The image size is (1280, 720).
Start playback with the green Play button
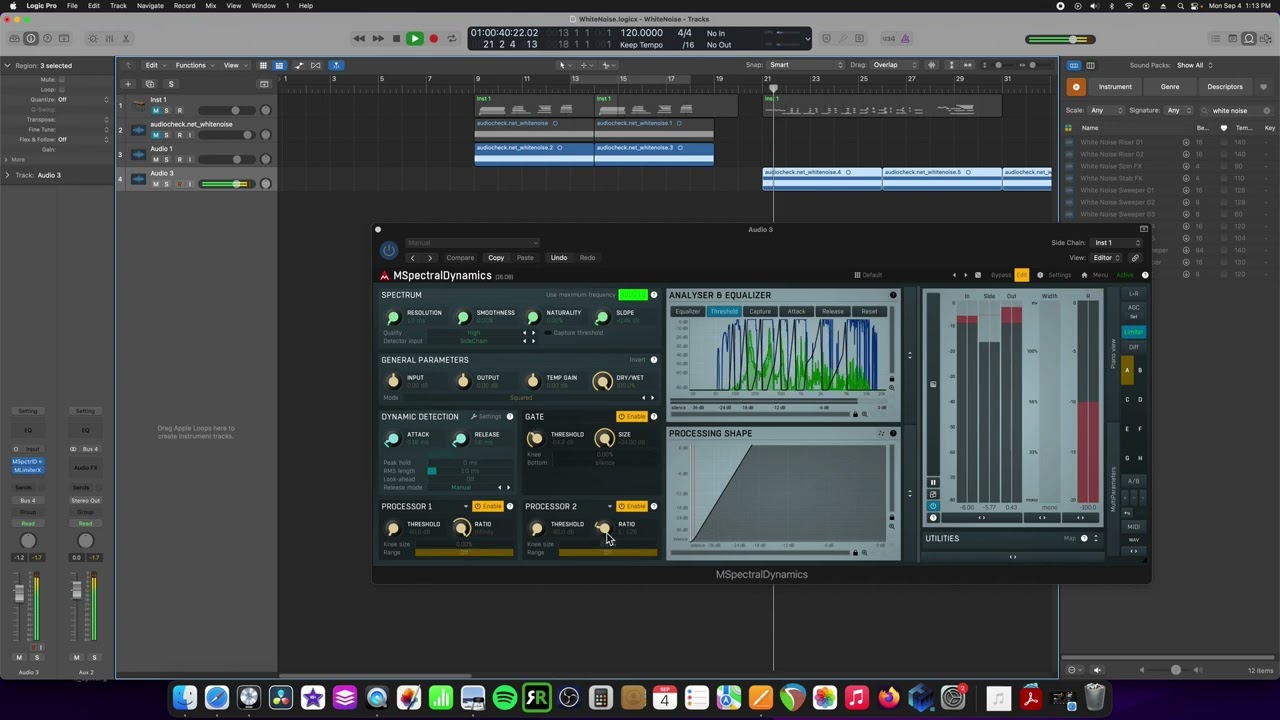[x=414, y=39]
